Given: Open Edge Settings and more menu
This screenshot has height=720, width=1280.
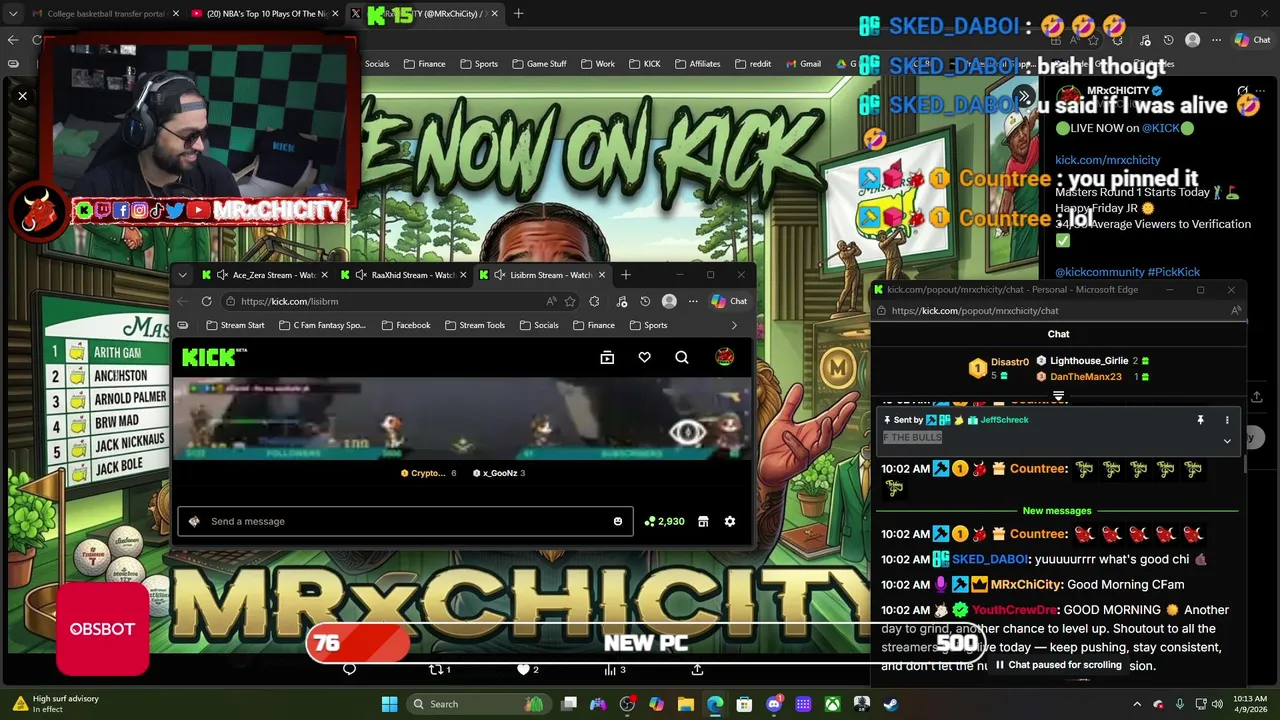Looking at the screenshot, I should pos(693,301).
